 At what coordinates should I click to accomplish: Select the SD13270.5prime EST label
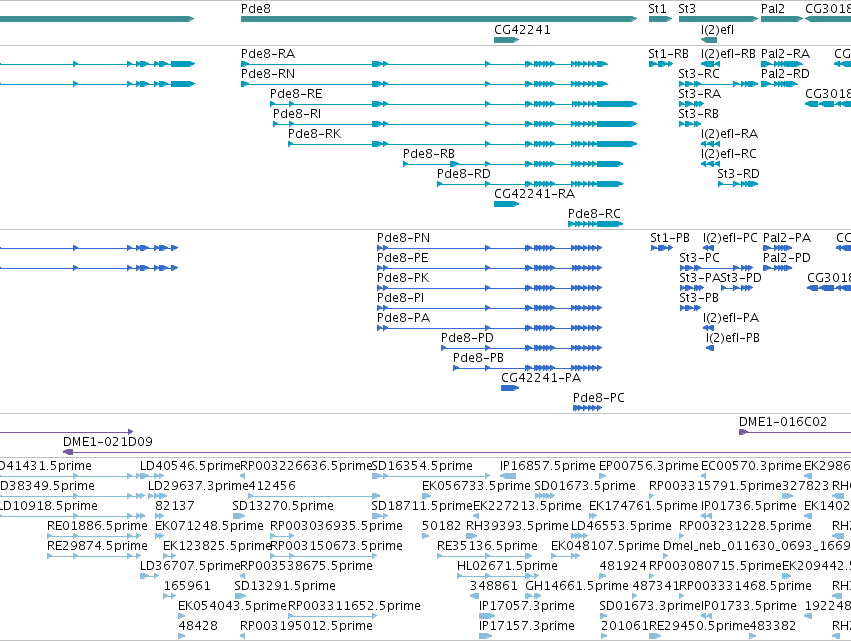(283, 506)
